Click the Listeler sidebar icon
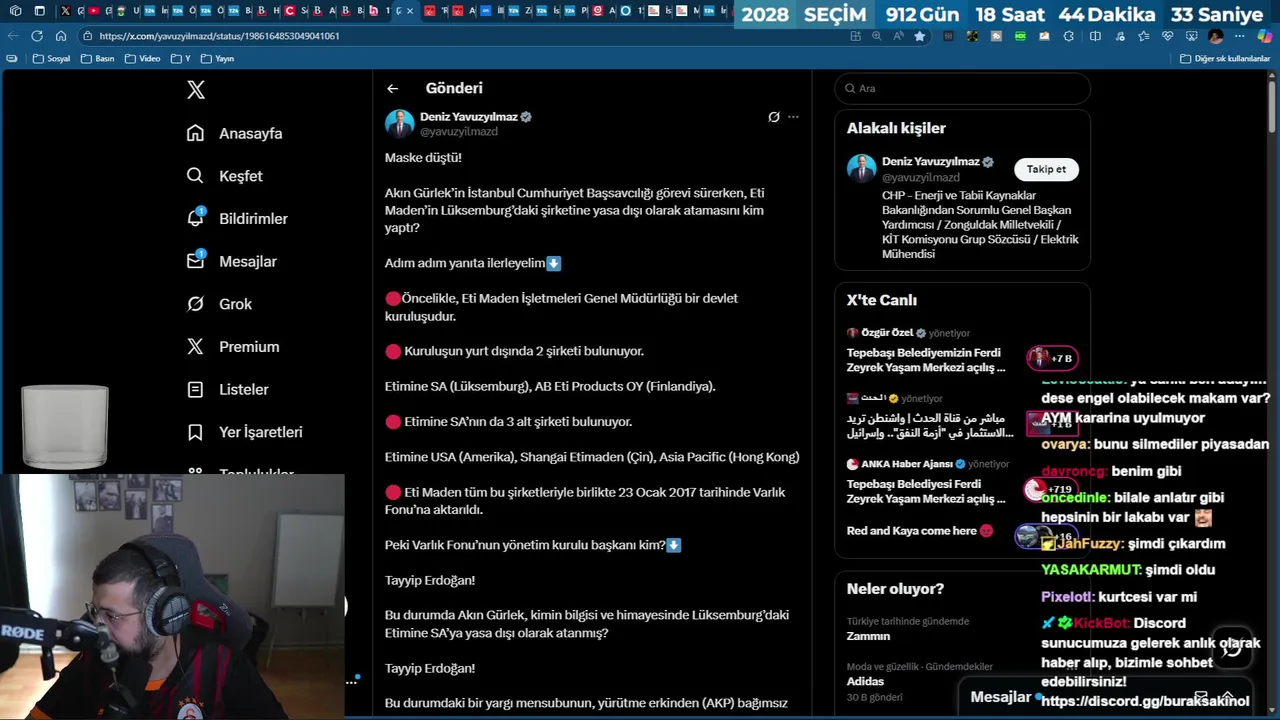1280x720 pixels. (195, 389)
